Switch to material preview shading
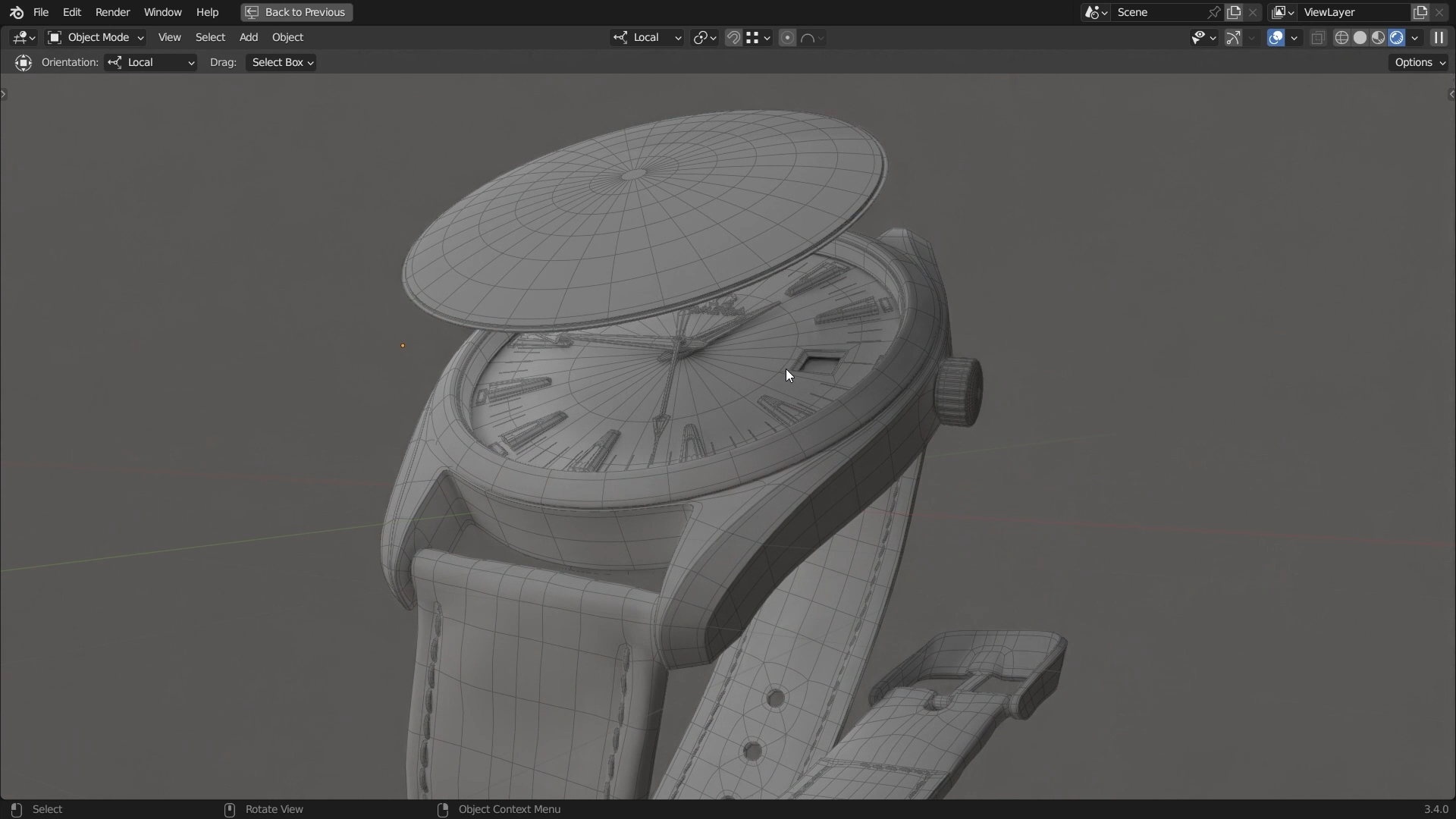Image resolution: width=1456 pixels, height=819 pixels. coord(1379,38)
